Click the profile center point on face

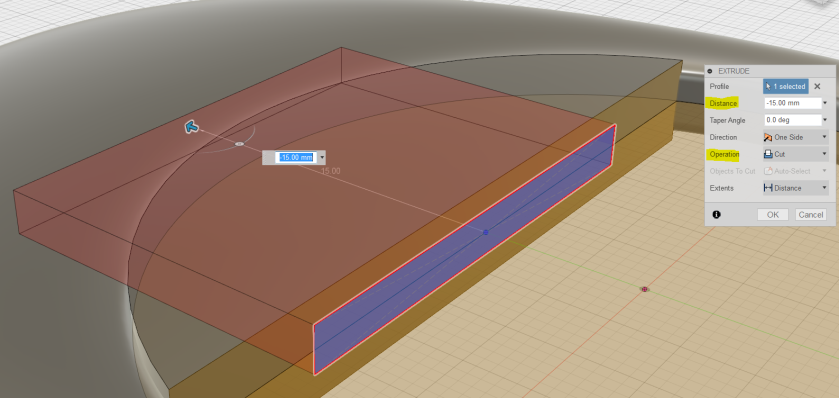[x=486, y=232]
